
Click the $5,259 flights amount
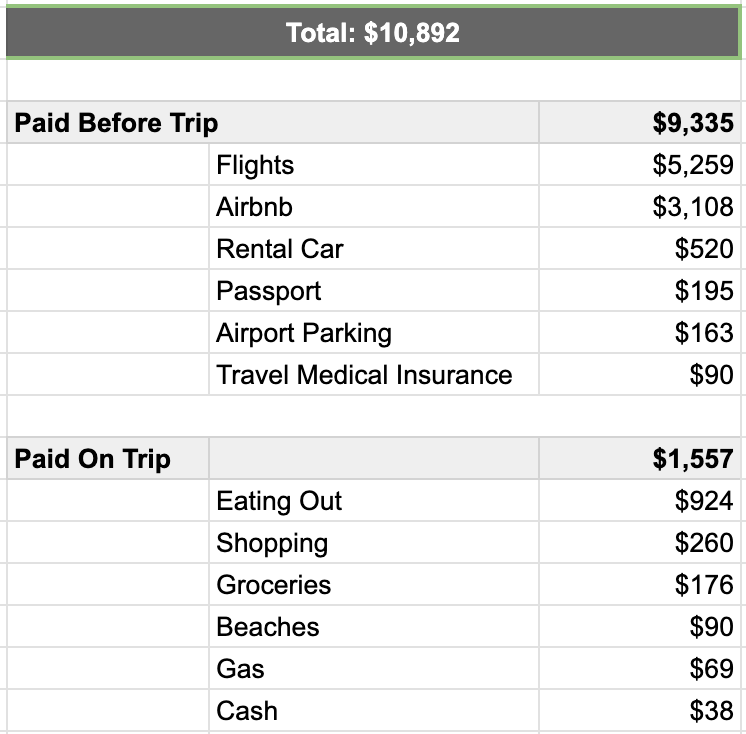pyautogui.click(x=640, y=165)
